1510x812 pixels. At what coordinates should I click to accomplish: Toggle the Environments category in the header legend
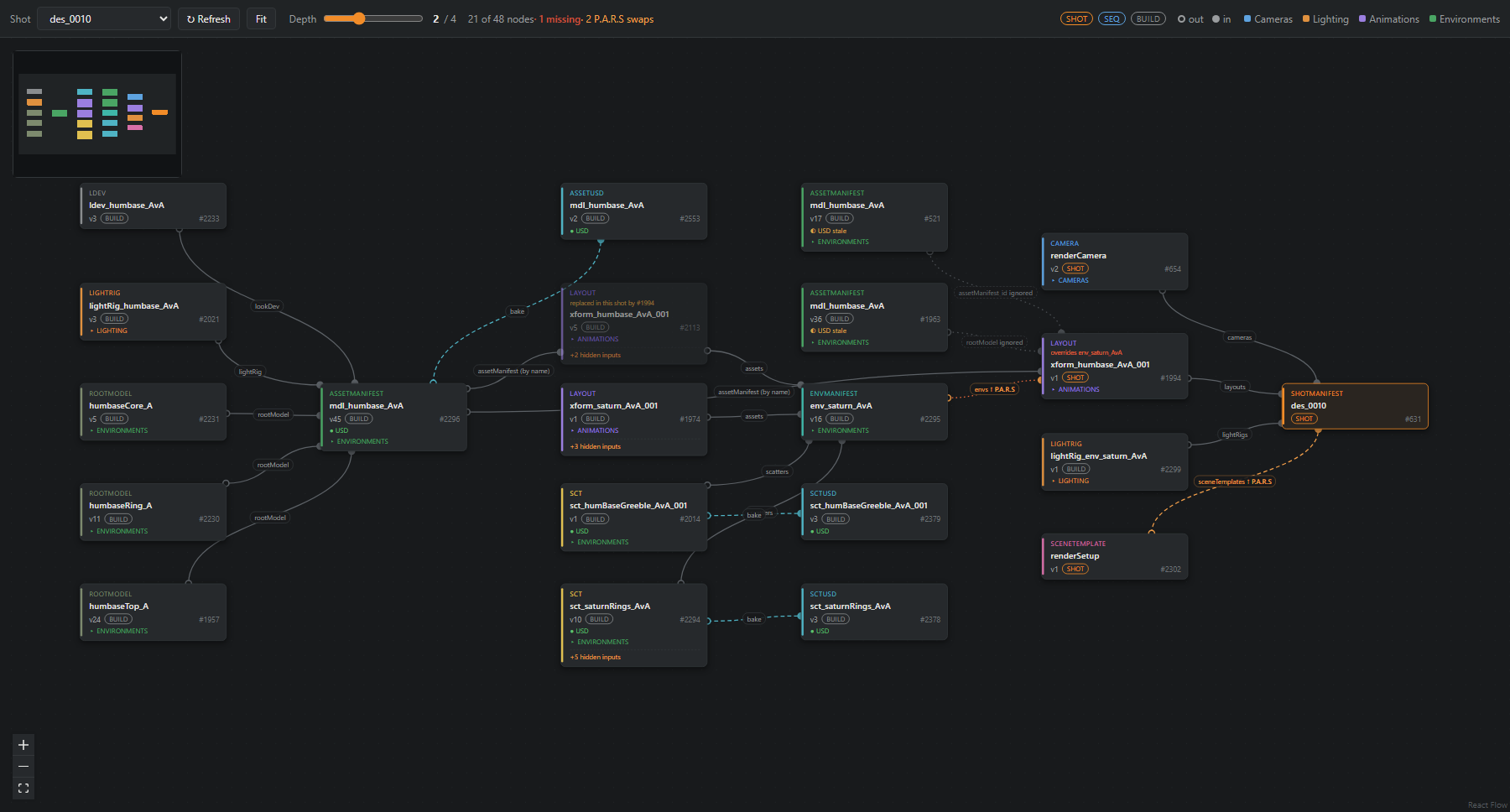(1465, 19)
